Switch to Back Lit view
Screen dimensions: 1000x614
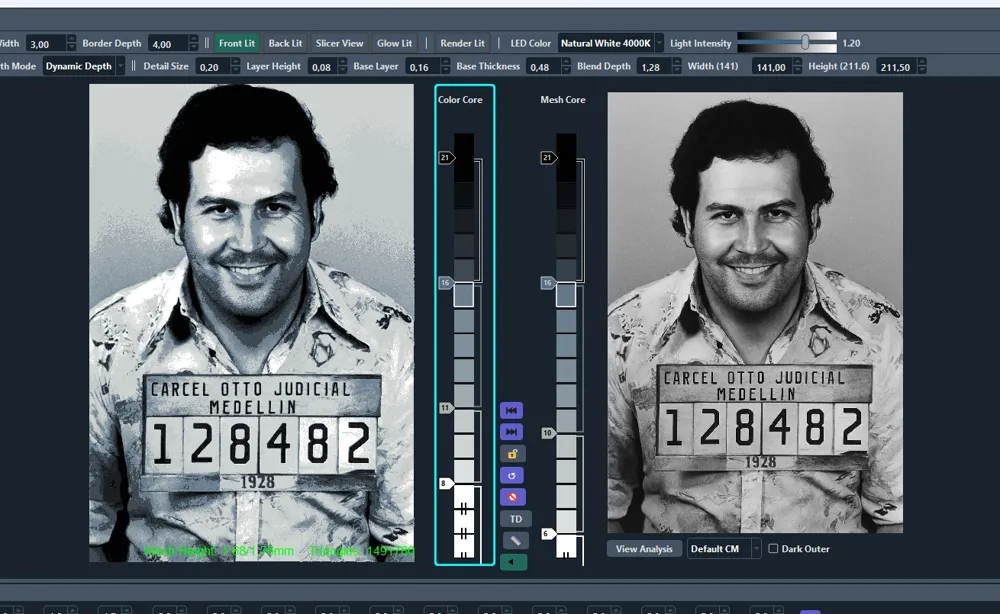point(285,43)
